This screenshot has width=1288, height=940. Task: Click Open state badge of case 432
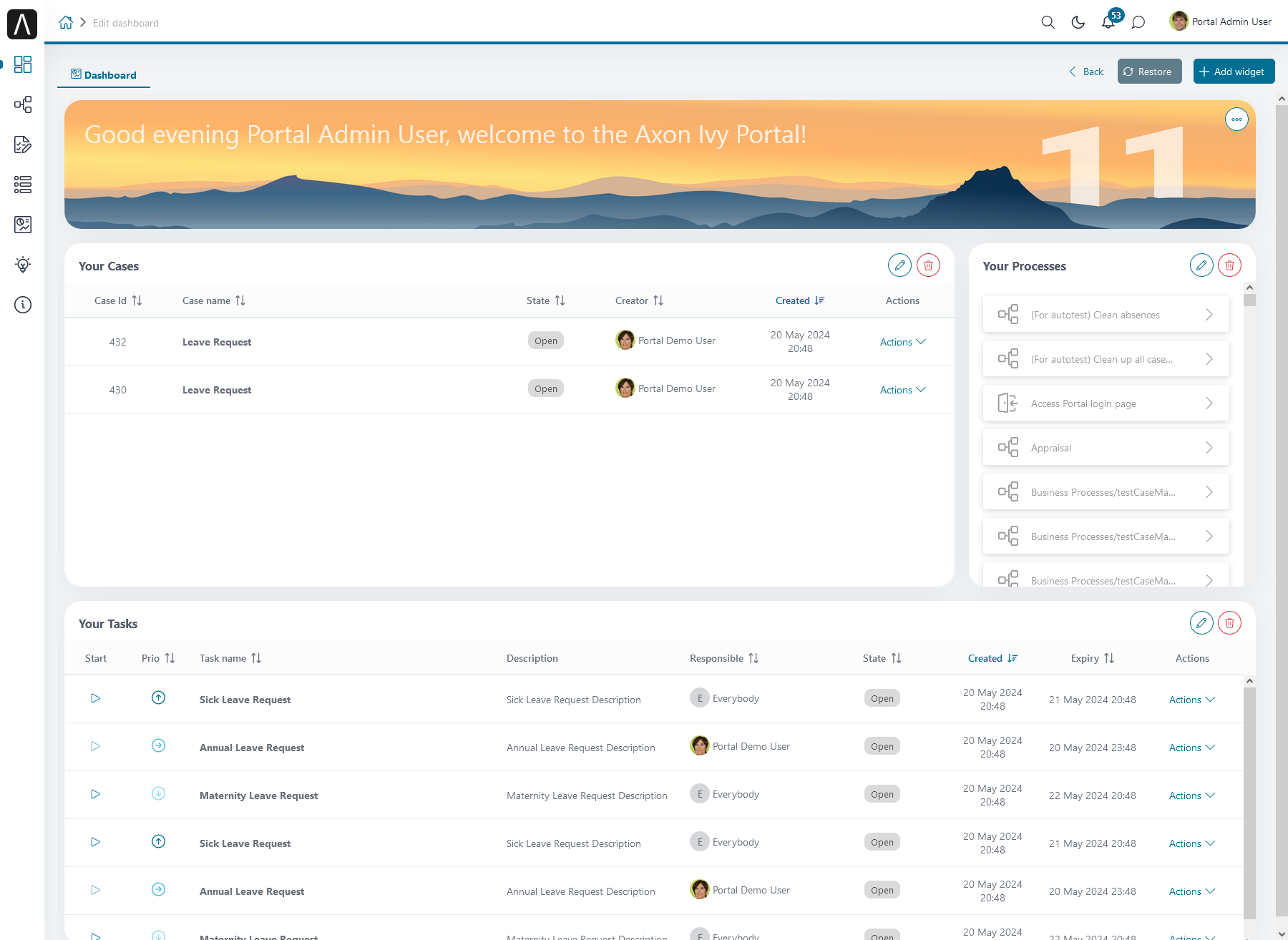pyautogui.click(x=546, y=341)
